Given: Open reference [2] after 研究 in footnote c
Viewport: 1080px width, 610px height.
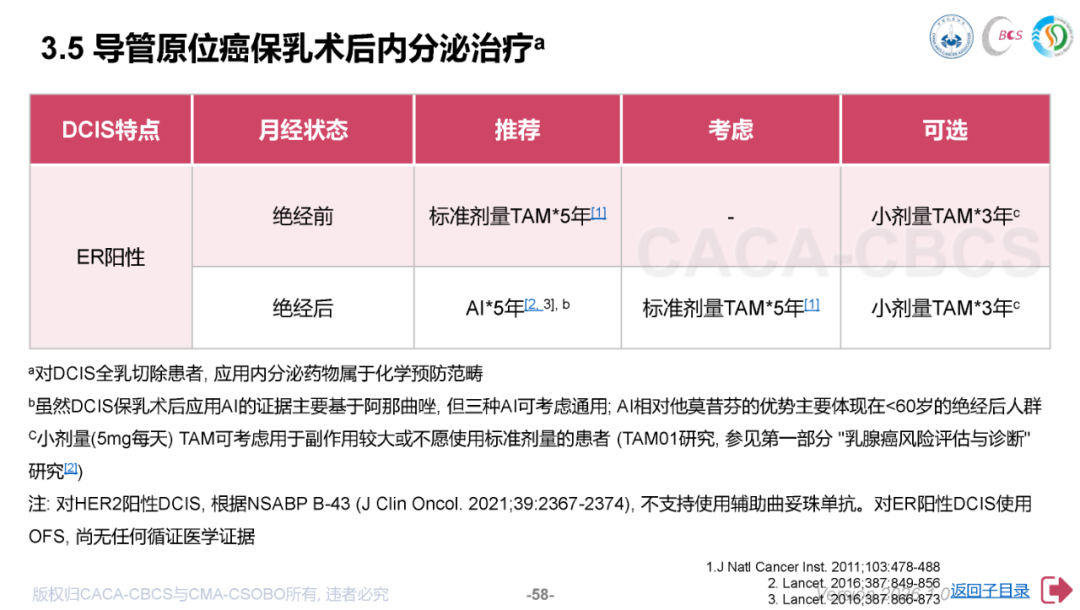Looking at the screenshot, I should 71,467.
